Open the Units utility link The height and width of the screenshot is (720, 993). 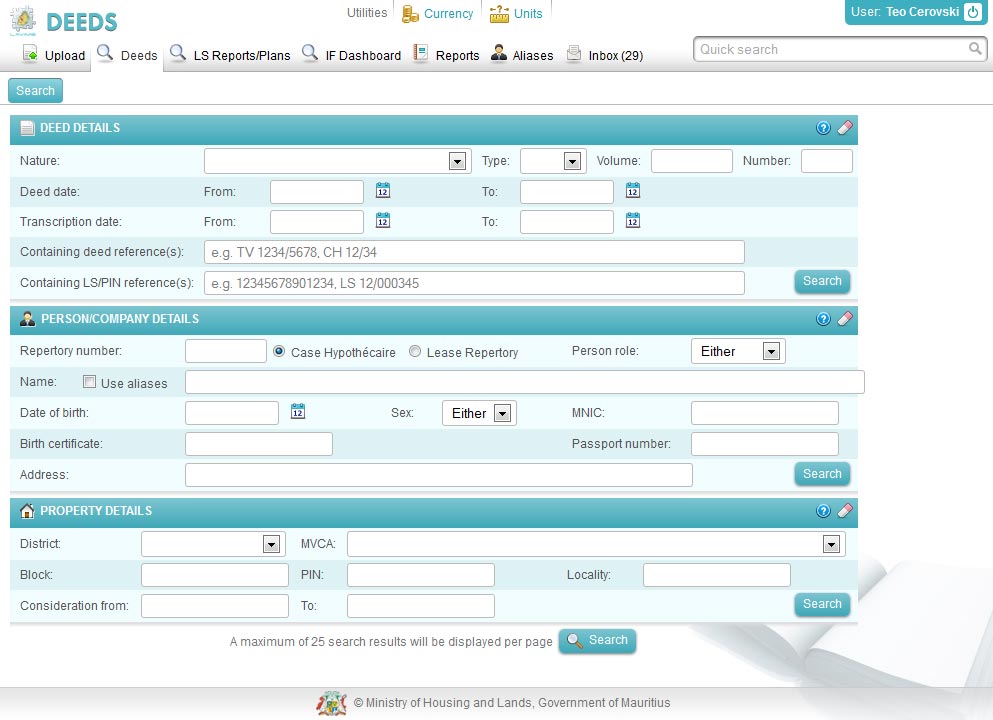(528, 14)
